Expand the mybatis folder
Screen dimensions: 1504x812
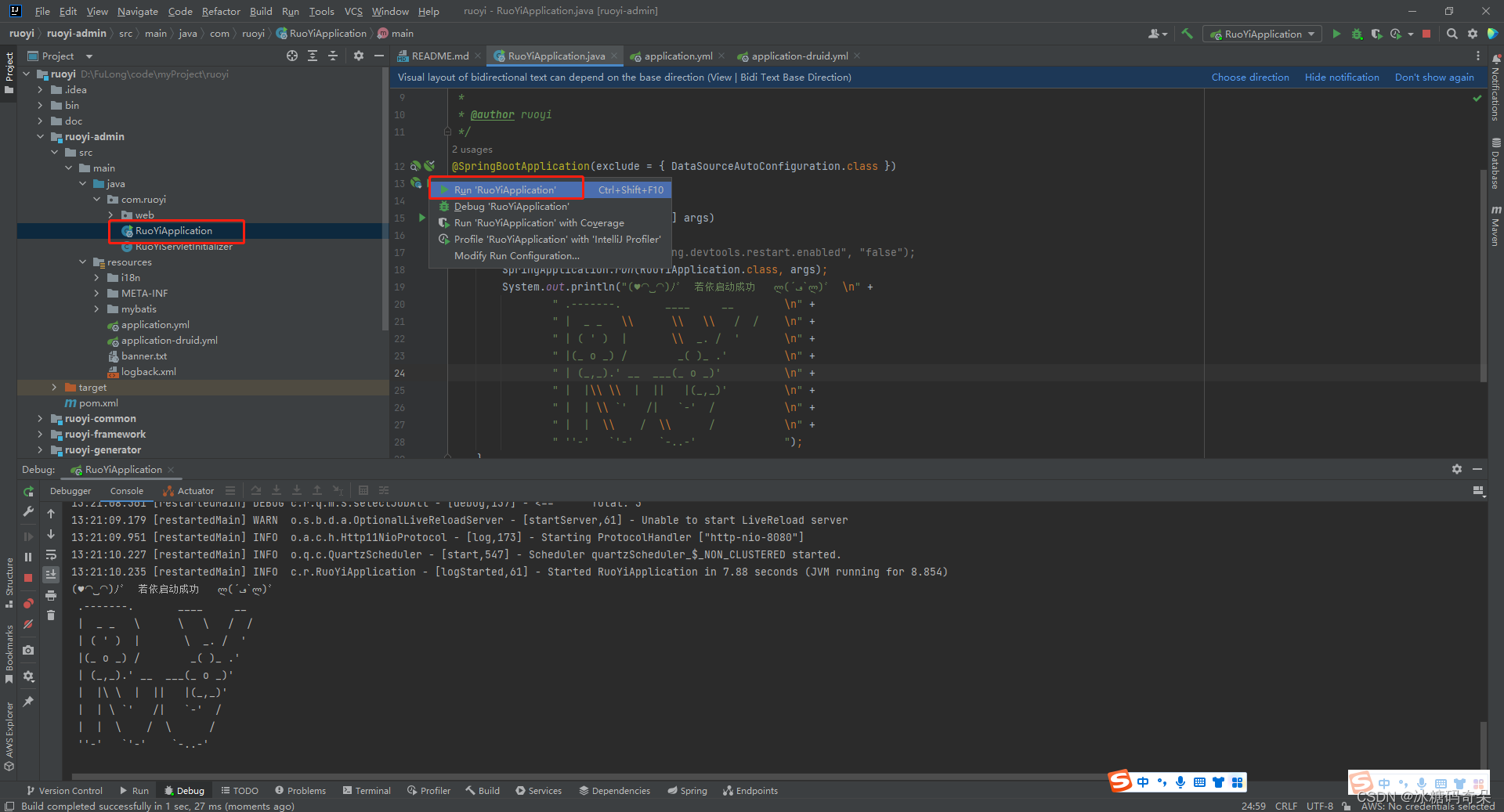click(x=96, y=309)
